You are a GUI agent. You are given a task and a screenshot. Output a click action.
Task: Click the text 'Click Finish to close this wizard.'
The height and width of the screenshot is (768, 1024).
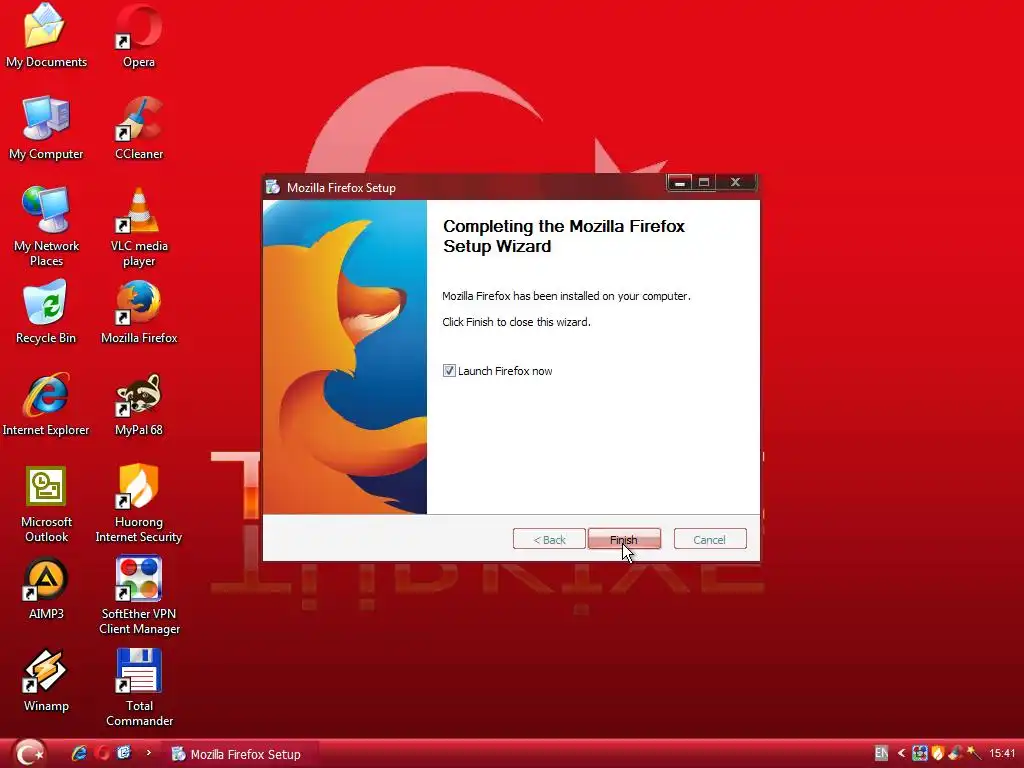point(516,322)
